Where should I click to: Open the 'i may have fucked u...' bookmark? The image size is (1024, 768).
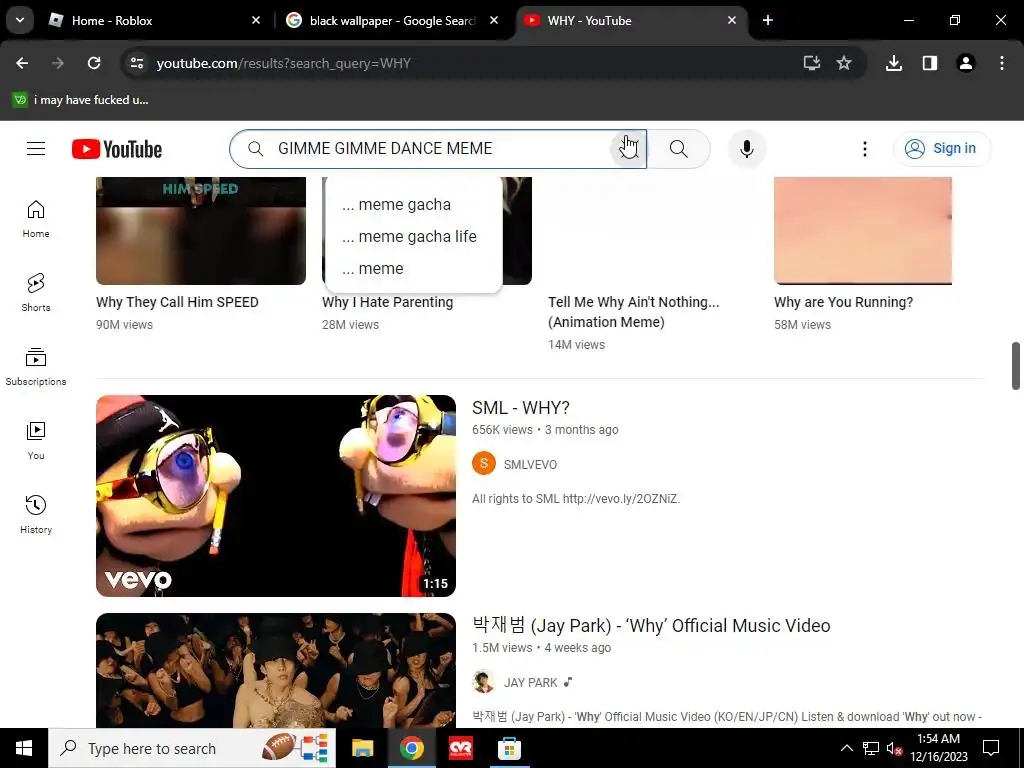[x=82, y=100]
